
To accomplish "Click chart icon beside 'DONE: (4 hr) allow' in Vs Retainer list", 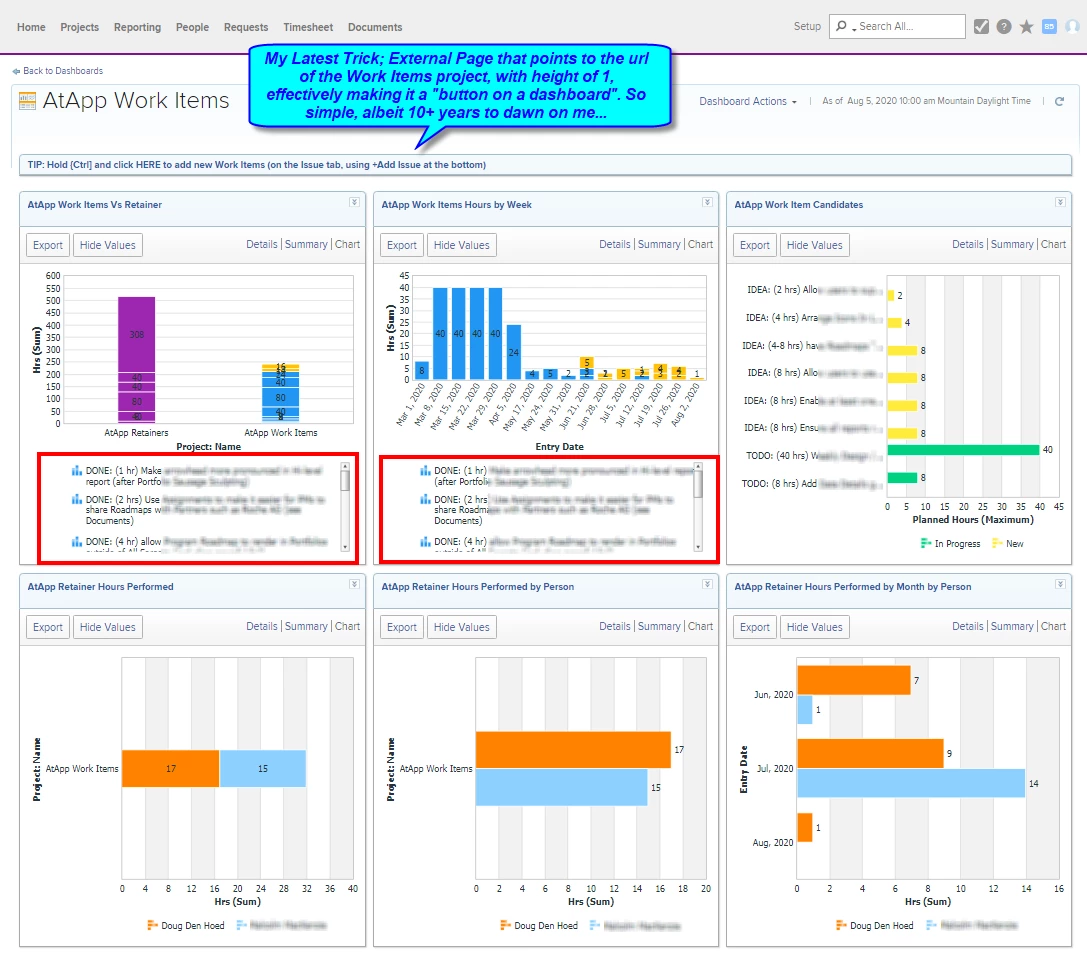I will [76, 542].
